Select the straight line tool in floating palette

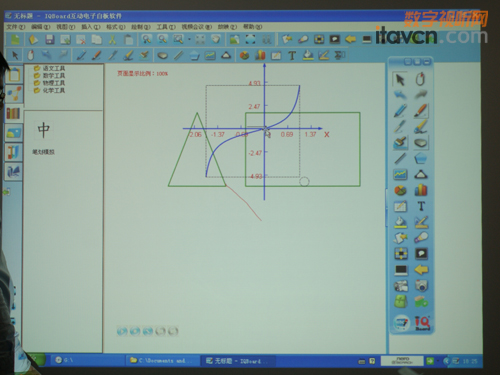[x=400, y=158]
